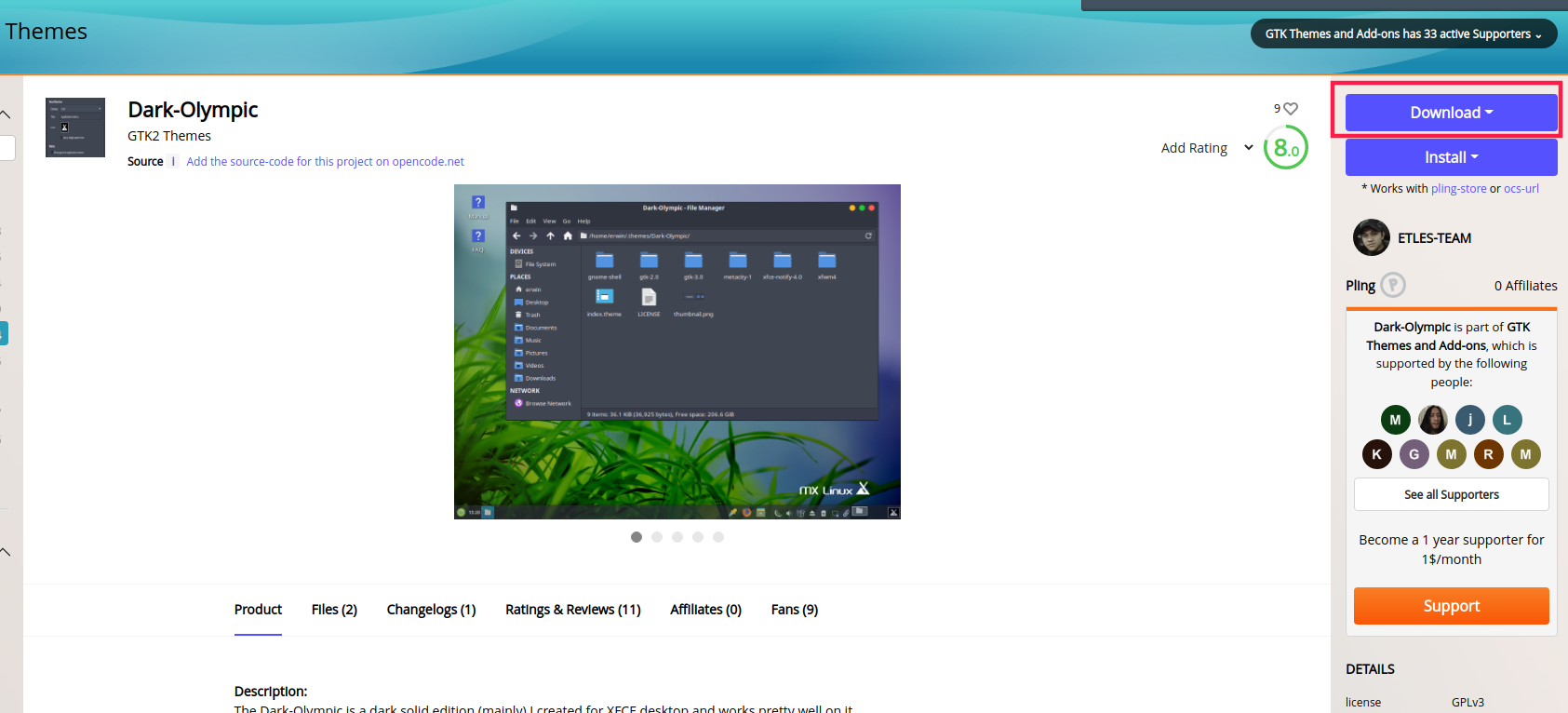Expand the 33 active Supporters header dropdown
The height and width of the screenshot is (713, 1568).
tap(1403, 34)
